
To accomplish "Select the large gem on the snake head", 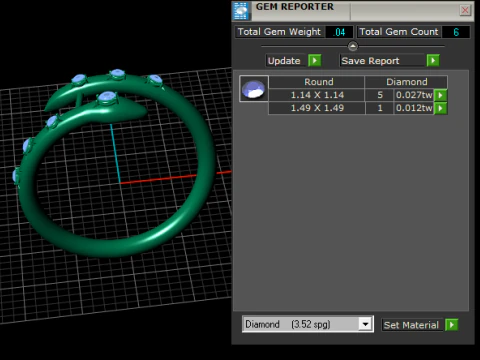I will tap(107, 97).
